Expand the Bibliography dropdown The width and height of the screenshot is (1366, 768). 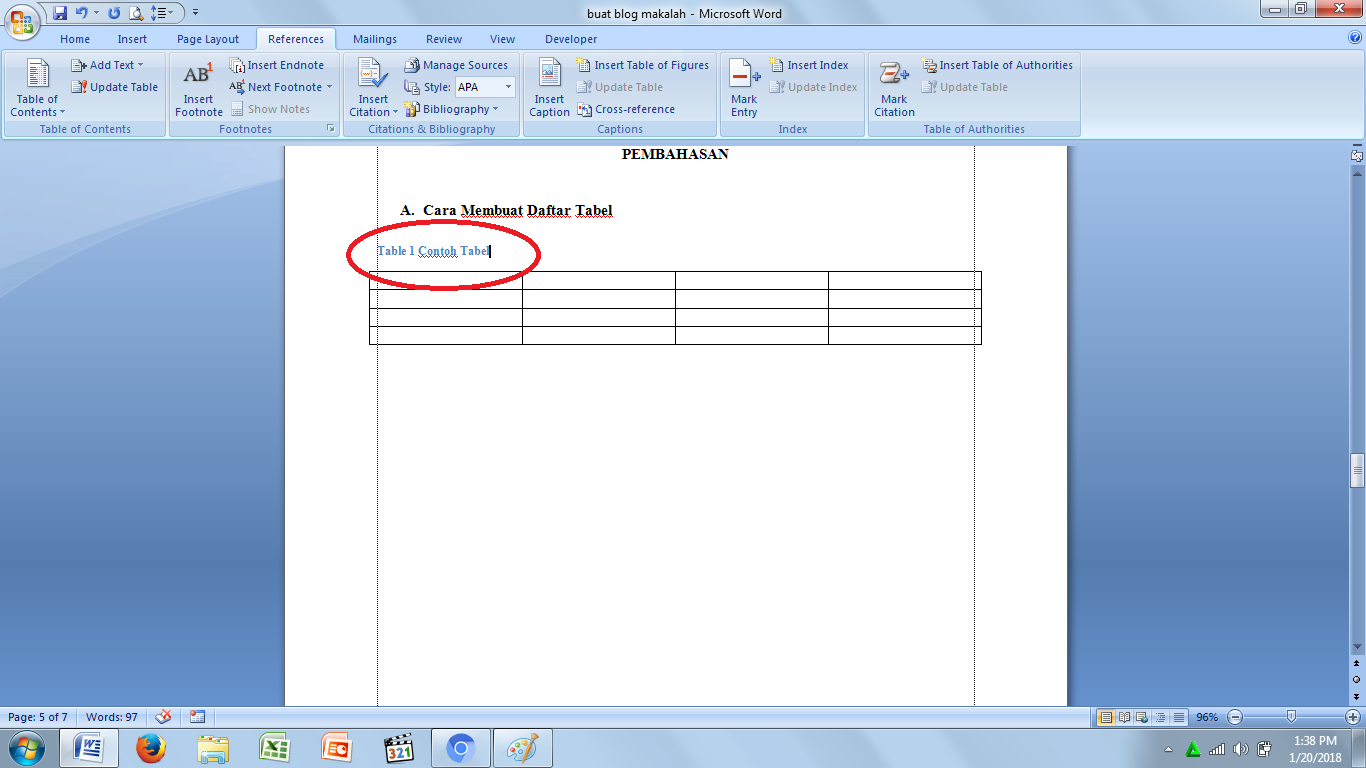tap(456, 109)
